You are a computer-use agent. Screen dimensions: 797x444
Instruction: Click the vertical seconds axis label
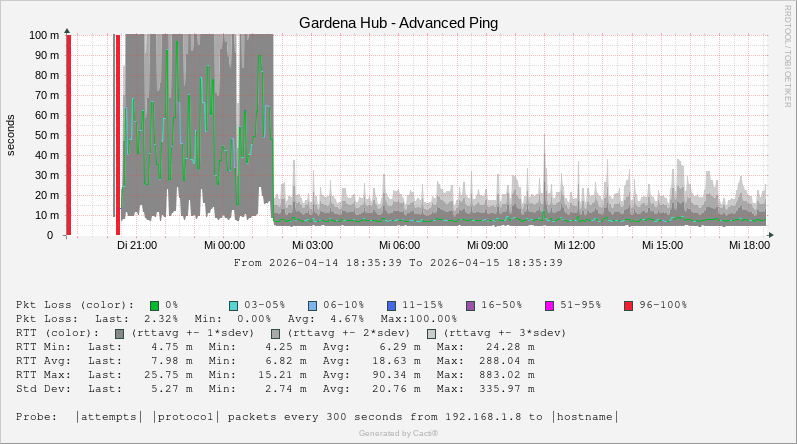11,135
